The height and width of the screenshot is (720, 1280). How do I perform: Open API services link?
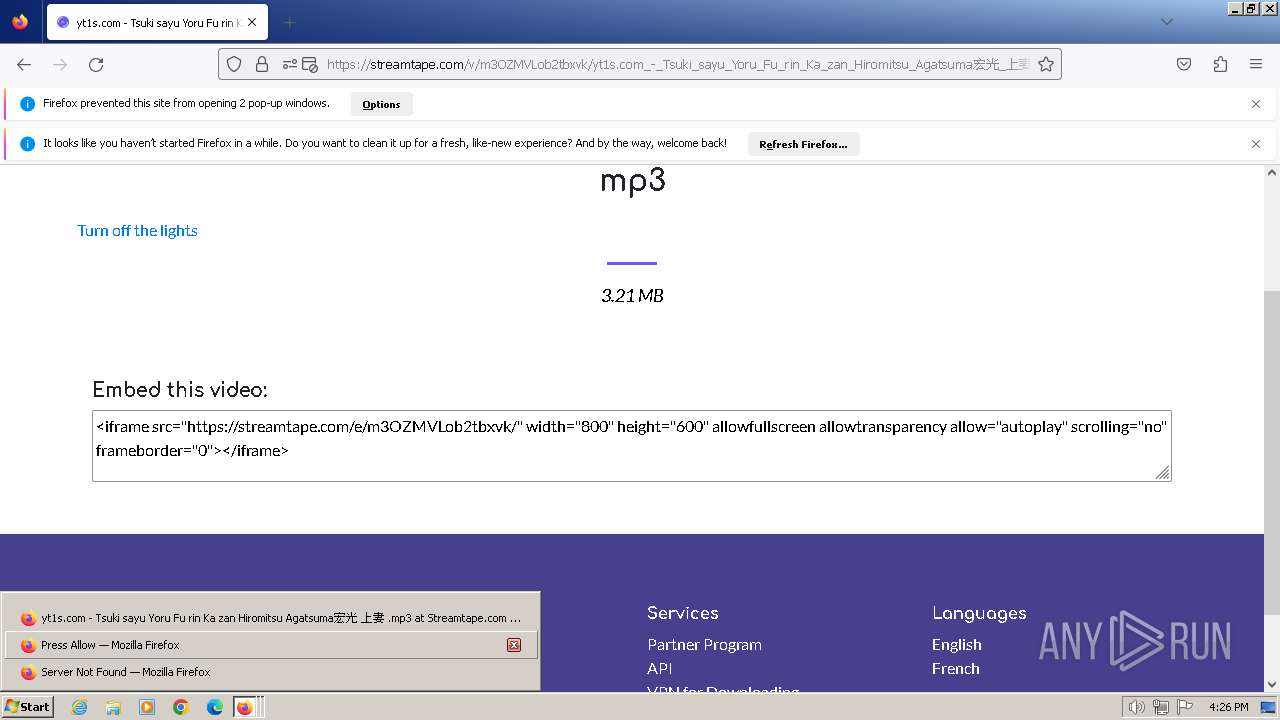(x=659, y=669)
